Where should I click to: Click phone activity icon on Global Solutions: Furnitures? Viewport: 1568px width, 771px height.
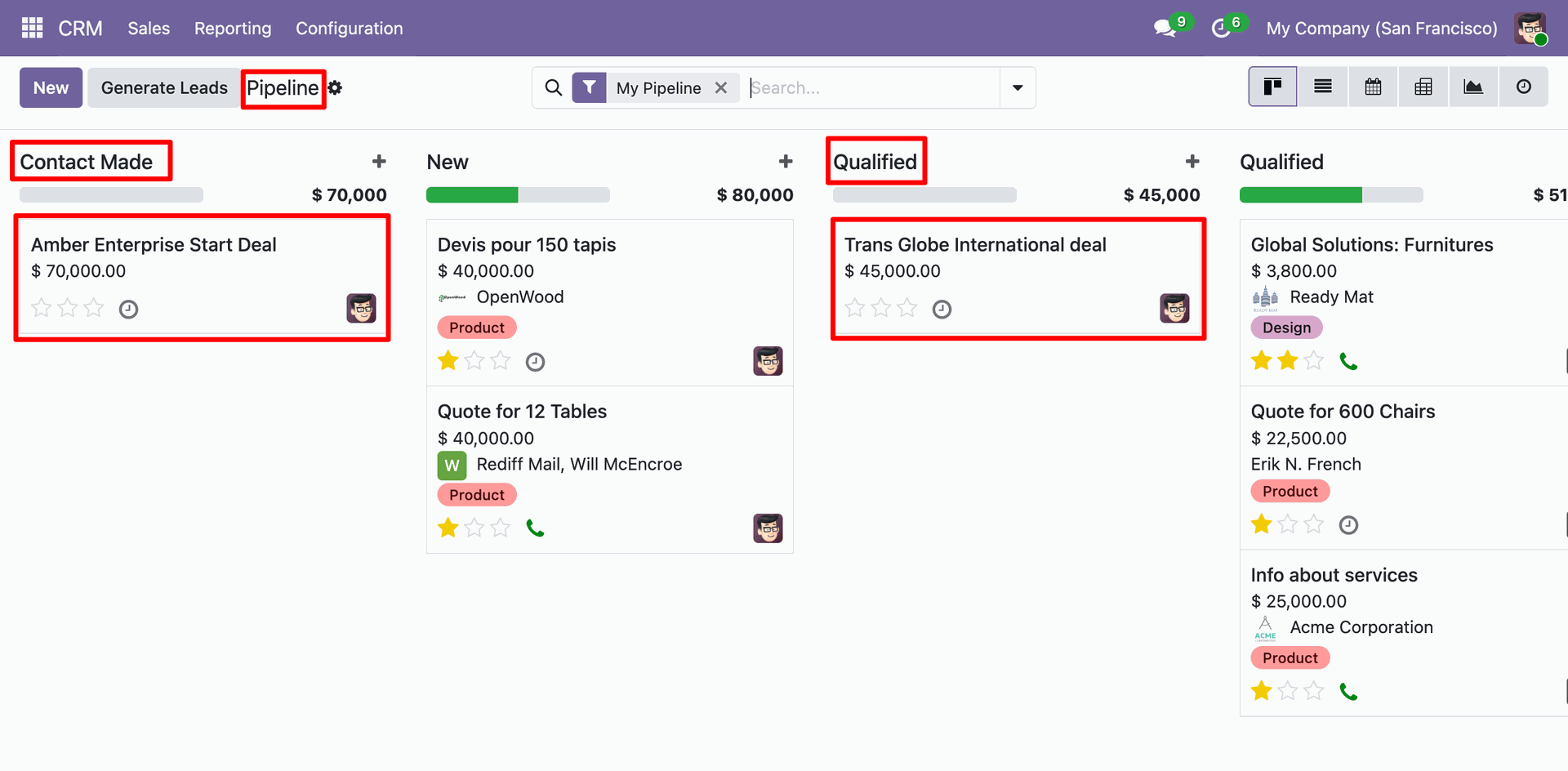[x=1348, y=361]
